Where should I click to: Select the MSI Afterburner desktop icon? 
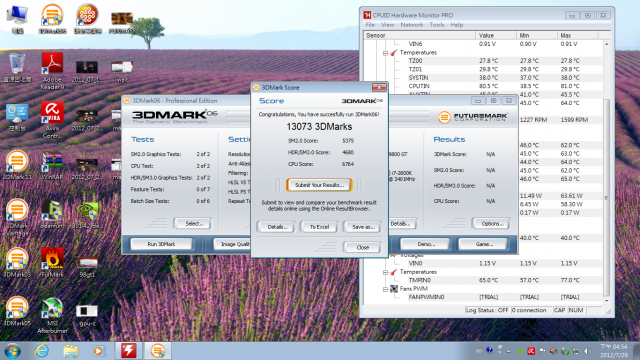coord(52,315)
